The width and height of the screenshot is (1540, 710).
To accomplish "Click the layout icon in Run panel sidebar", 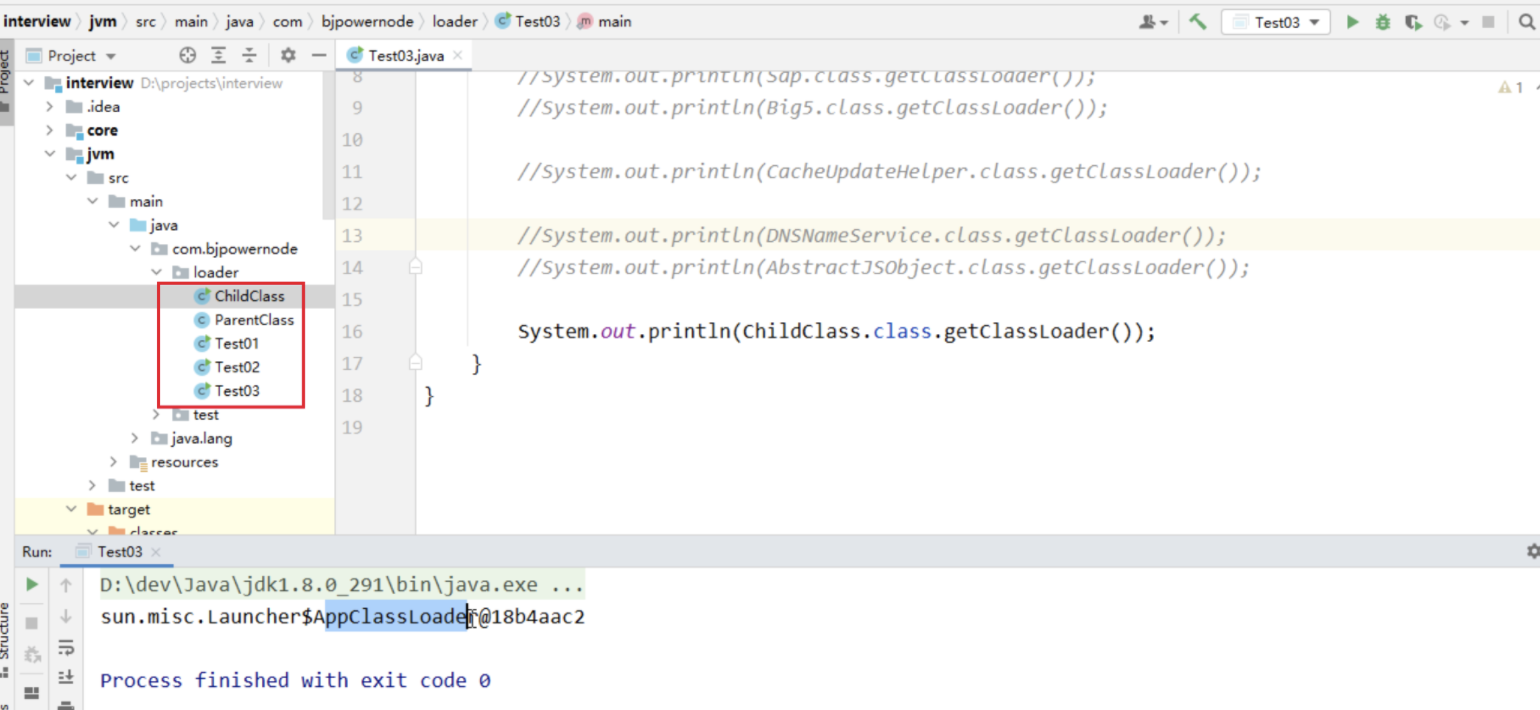I will coord(32,692).
